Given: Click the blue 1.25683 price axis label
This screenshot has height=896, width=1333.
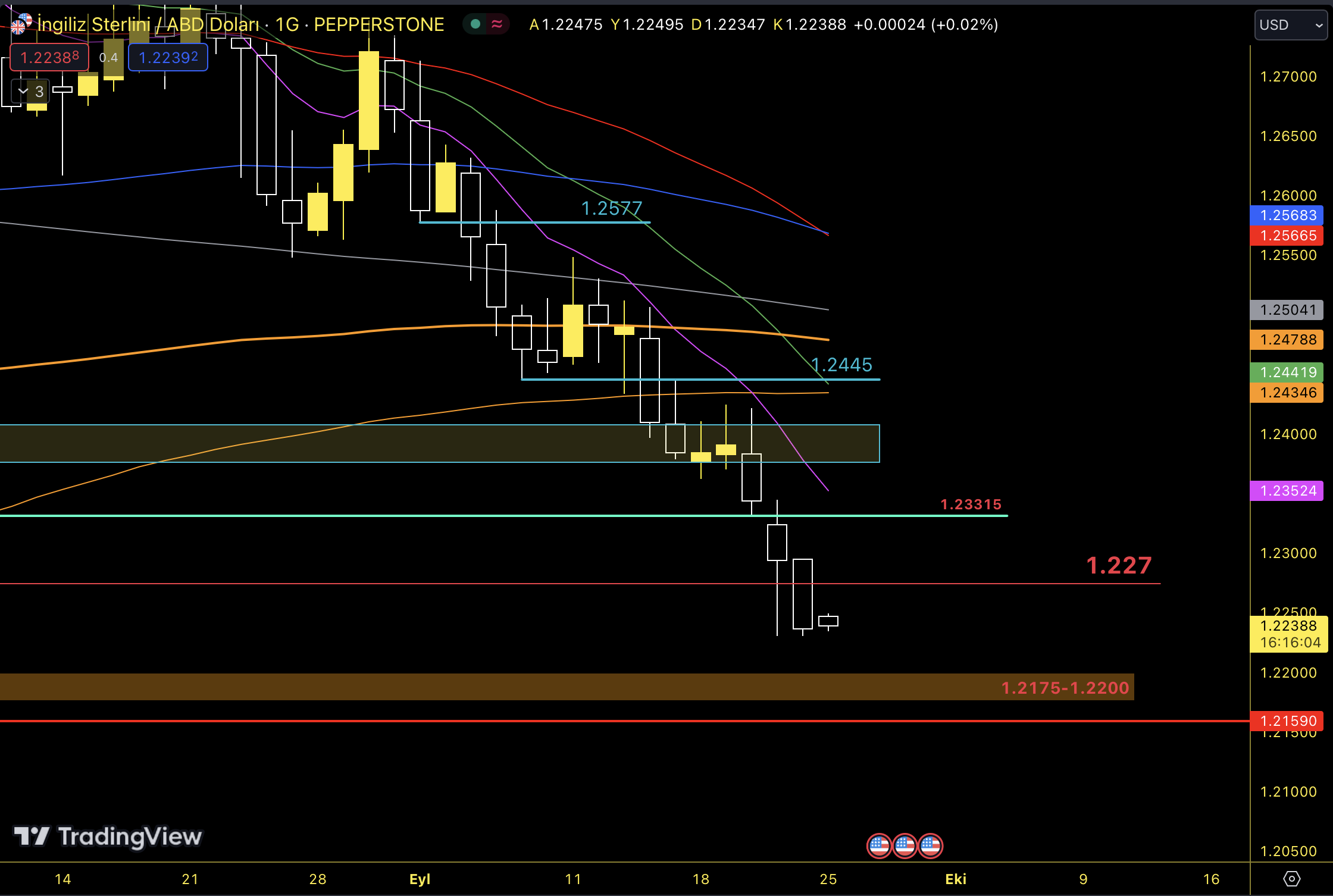Looking at the screenshot, I should pyautogui.click(x=1288, y=215).
